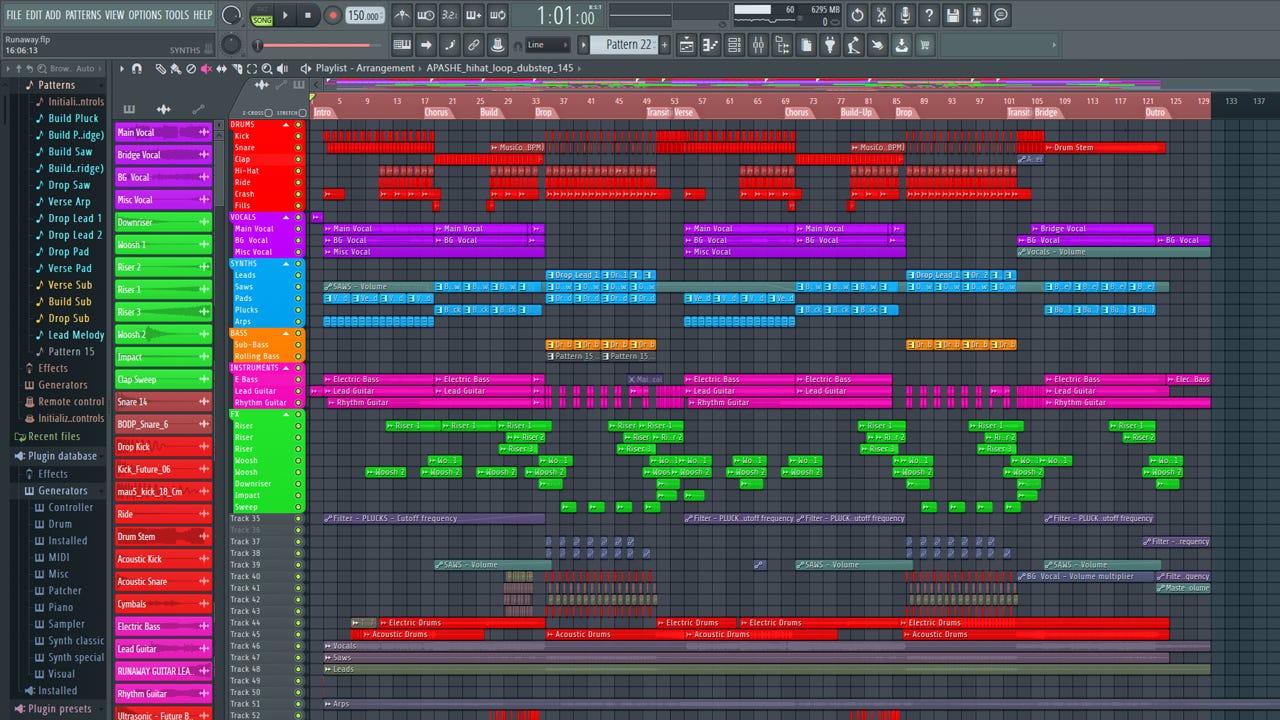This screenshot has width=1280, height=720.
Task: Collapse the FX track group
Action: pos(285,414)
